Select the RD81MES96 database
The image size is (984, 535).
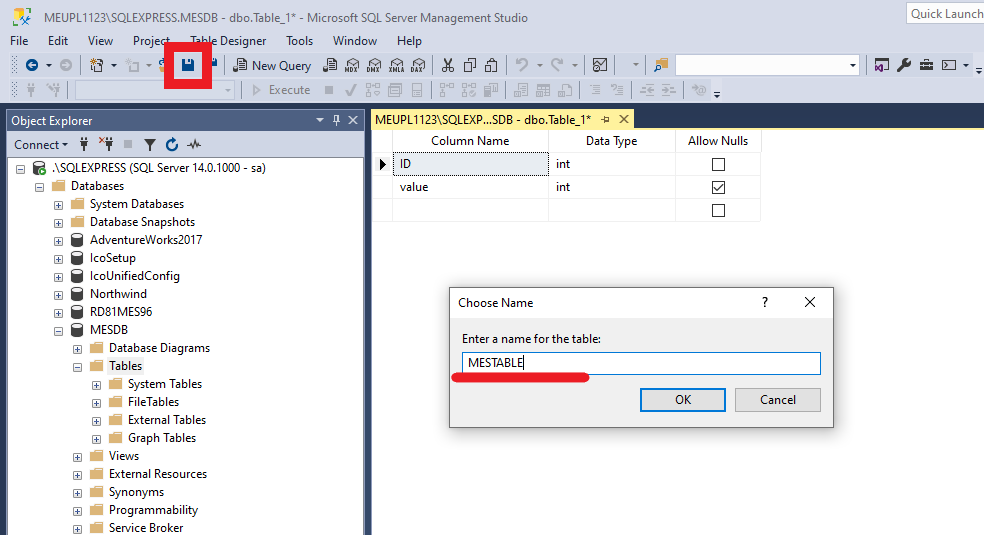(120, 312)
